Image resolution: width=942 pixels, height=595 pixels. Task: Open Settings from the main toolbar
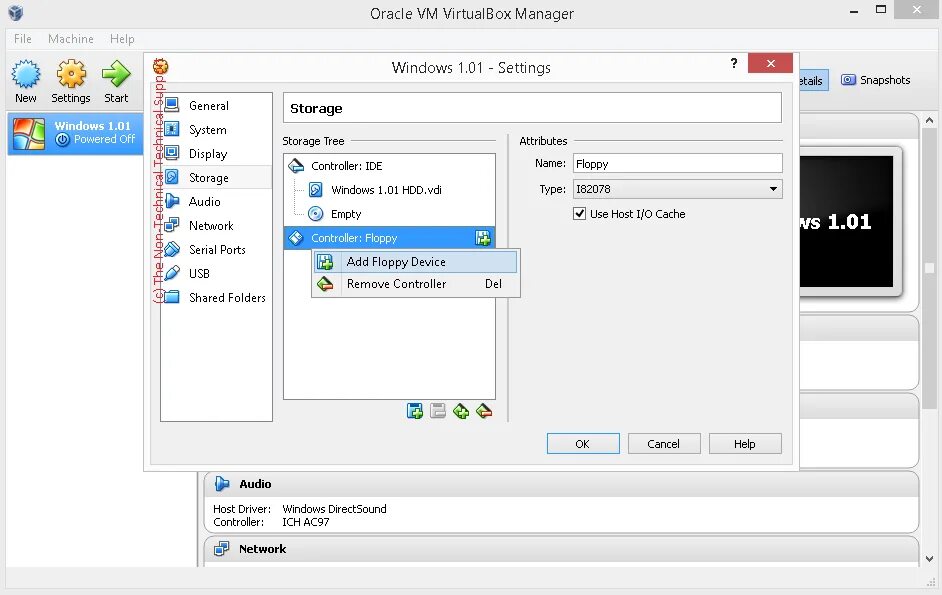[x=71, y=81]
